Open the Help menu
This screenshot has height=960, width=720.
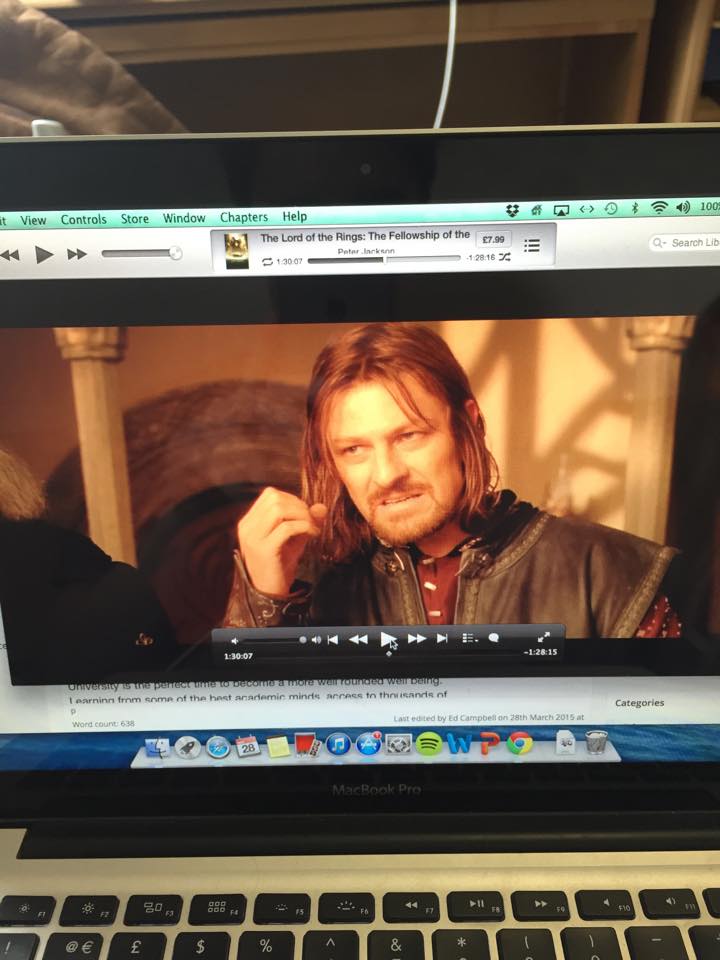click(x=294, y=216)
